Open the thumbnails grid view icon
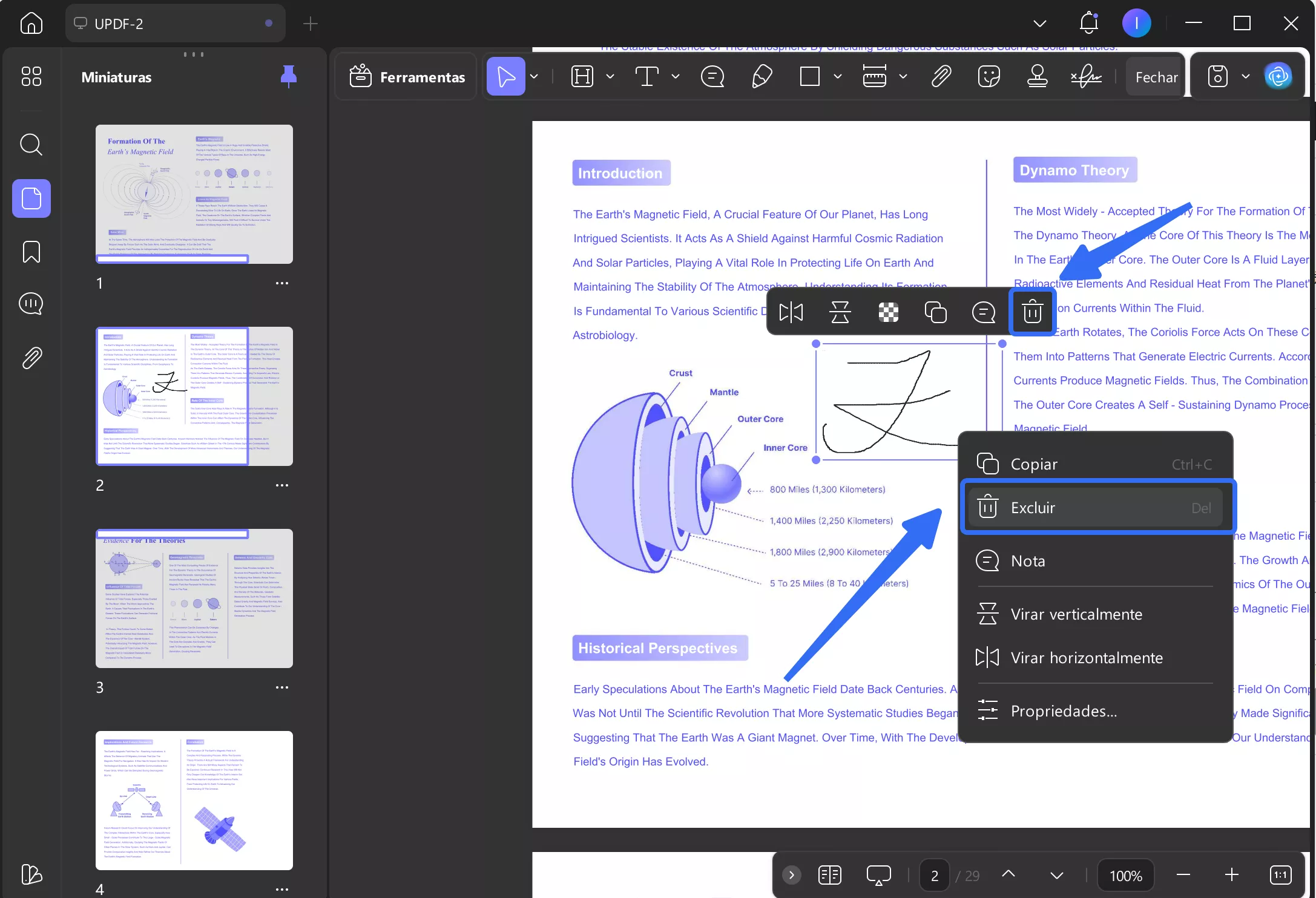The width and height of the screenshot is (1316, 898). click(31, 76)
